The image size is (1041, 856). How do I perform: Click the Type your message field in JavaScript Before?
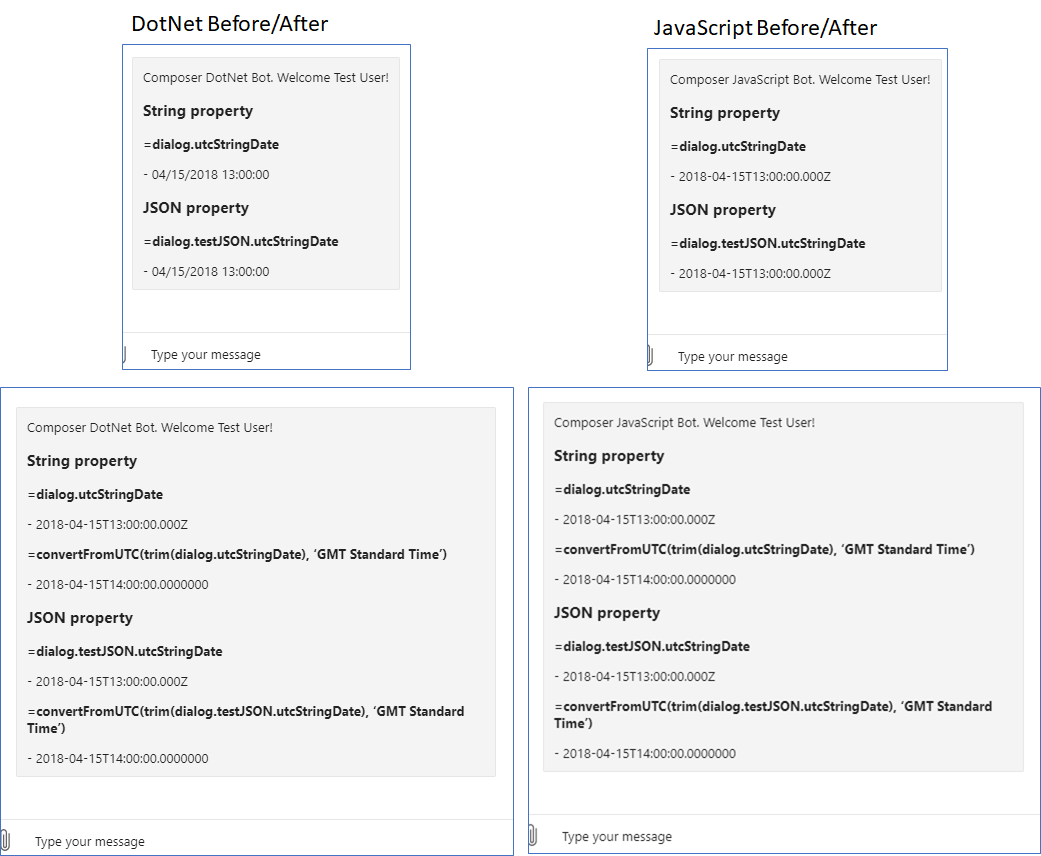(731, 356)
